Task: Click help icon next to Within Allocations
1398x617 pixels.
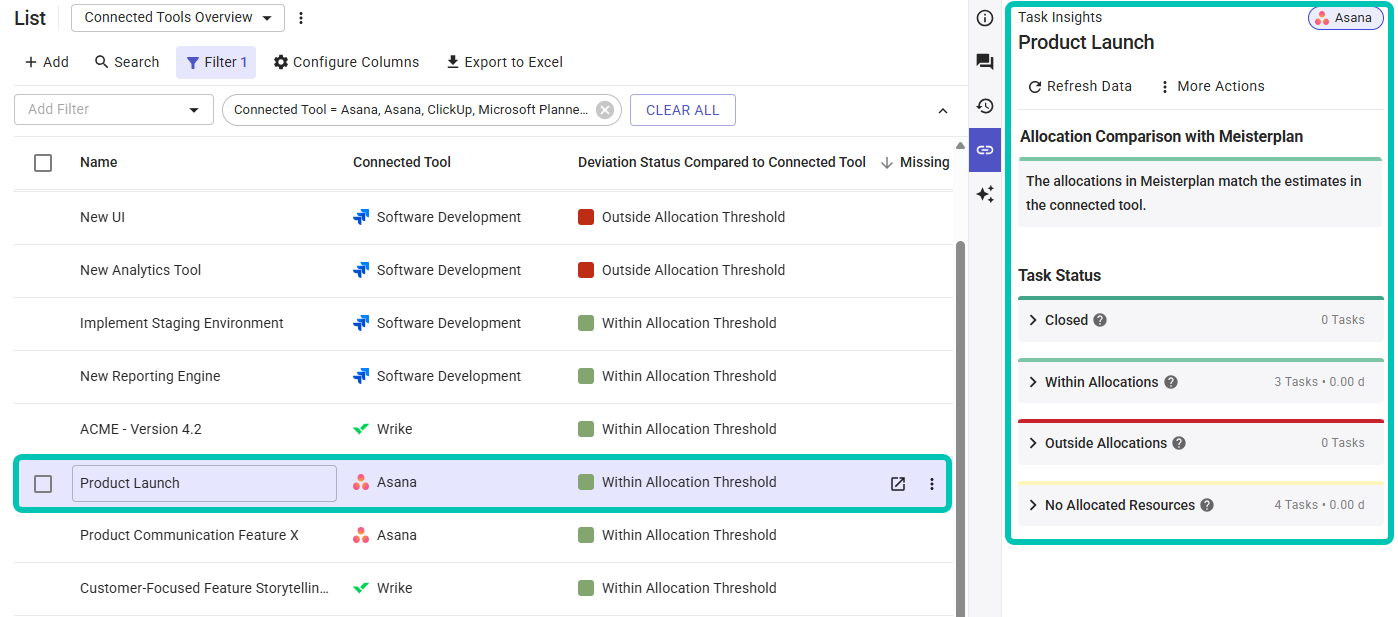Action: pos(1171,382)
